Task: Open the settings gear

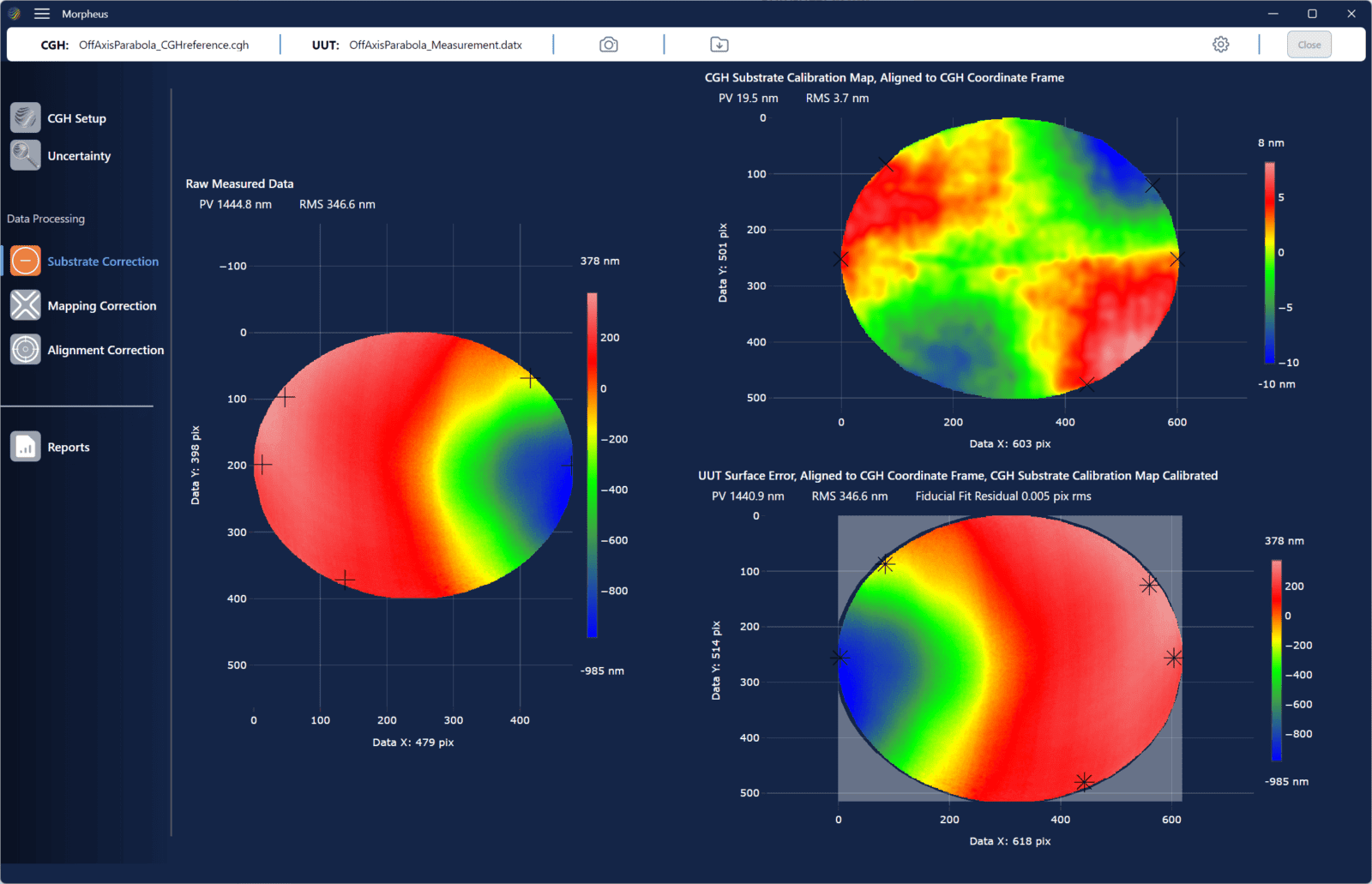Action: pyautogui.click(x=1220, y=45)
